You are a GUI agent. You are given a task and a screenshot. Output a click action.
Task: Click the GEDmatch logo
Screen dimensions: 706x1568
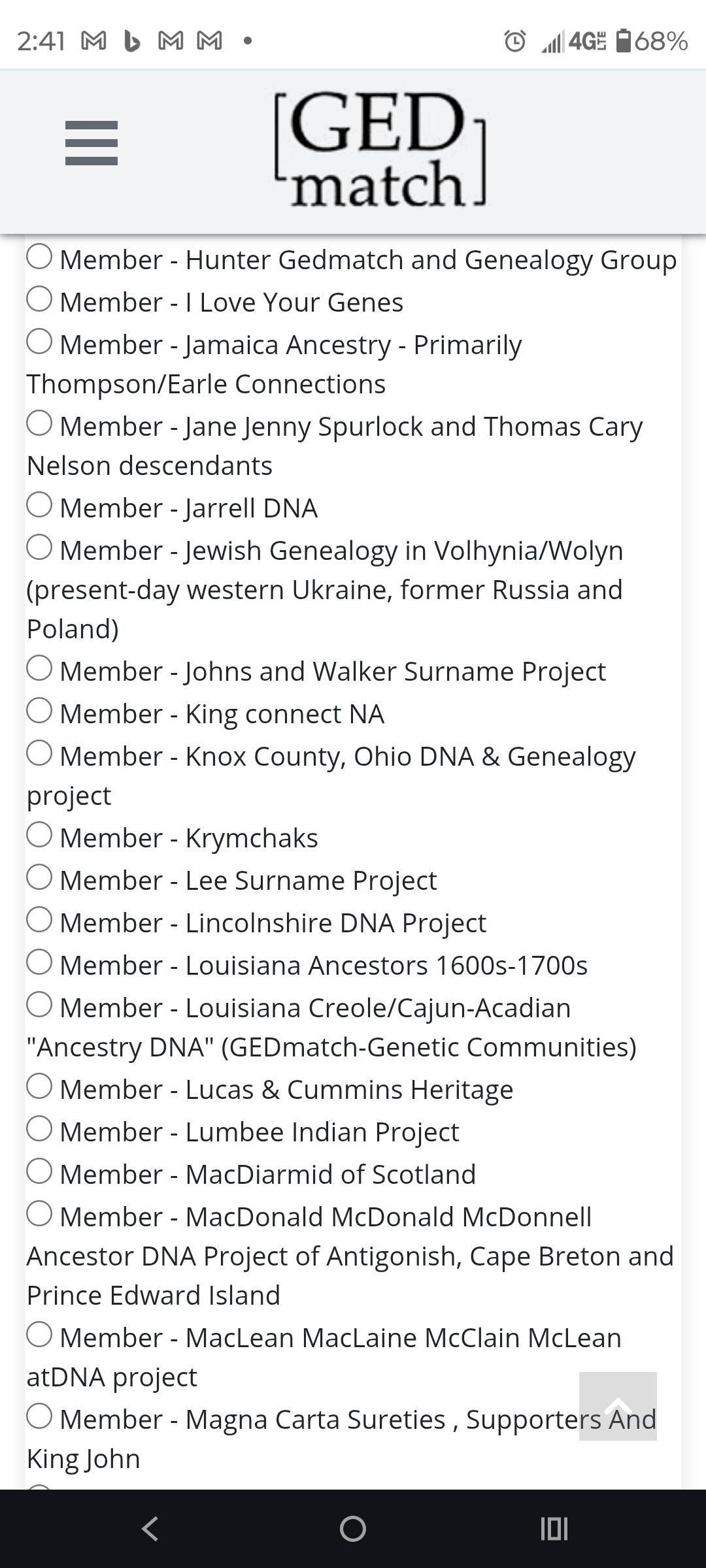point(379,150)
